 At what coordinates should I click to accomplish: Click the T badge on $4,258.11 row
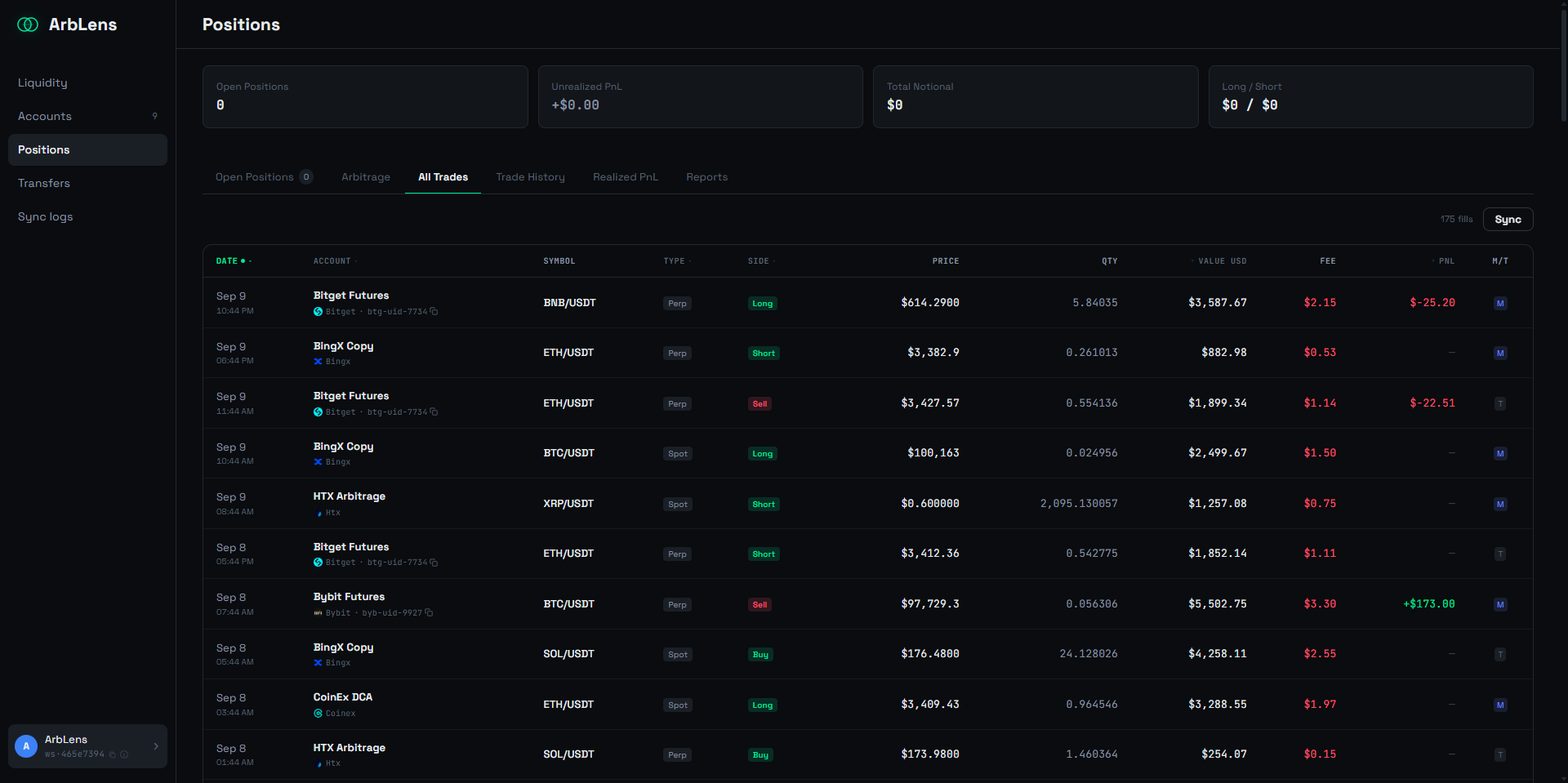1500,654
